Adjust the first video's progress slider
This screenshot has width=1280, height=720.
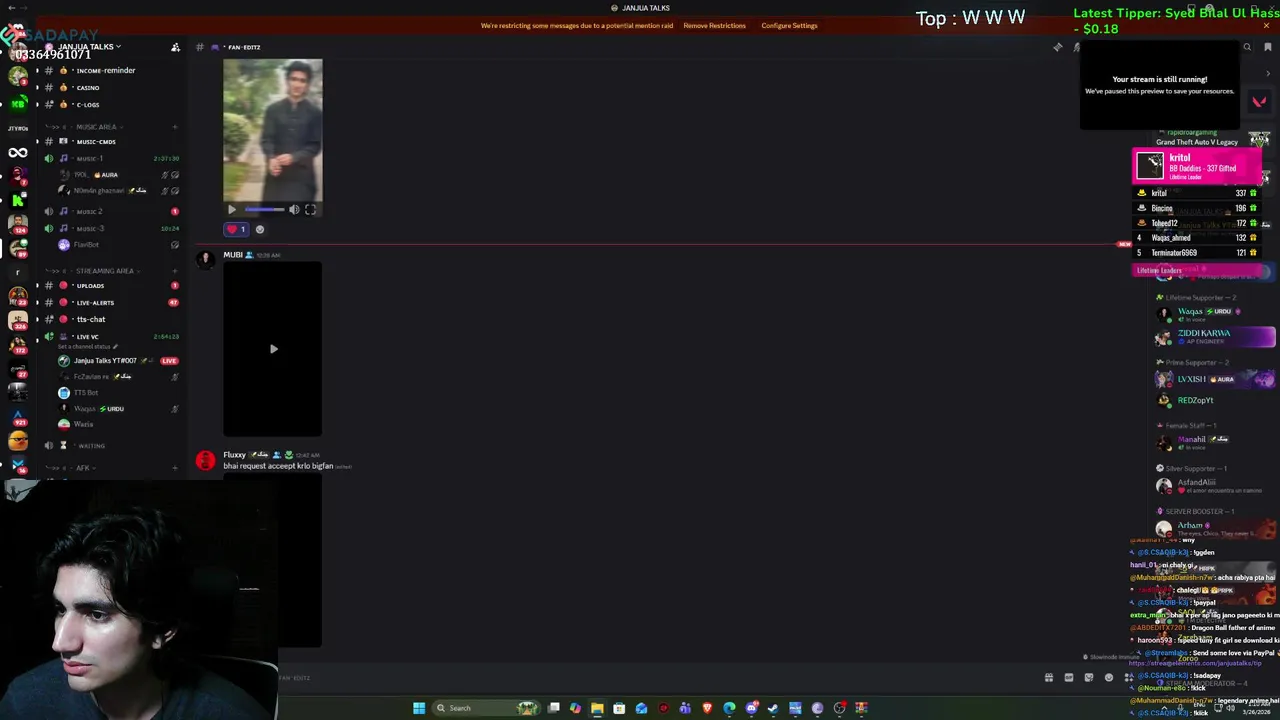point(265,210)
